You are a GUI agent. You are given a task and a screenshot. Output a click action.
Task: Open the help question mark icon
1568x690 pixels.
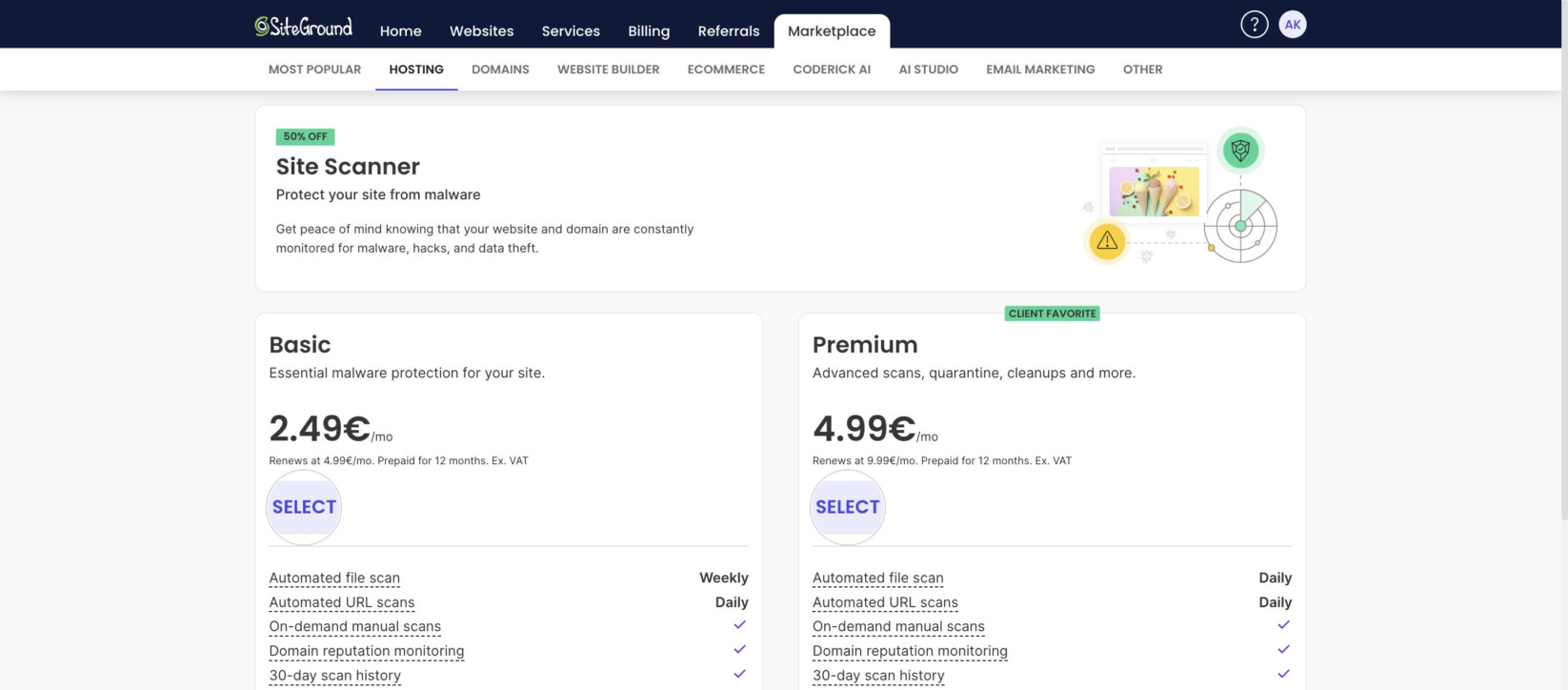[1254, 25]
